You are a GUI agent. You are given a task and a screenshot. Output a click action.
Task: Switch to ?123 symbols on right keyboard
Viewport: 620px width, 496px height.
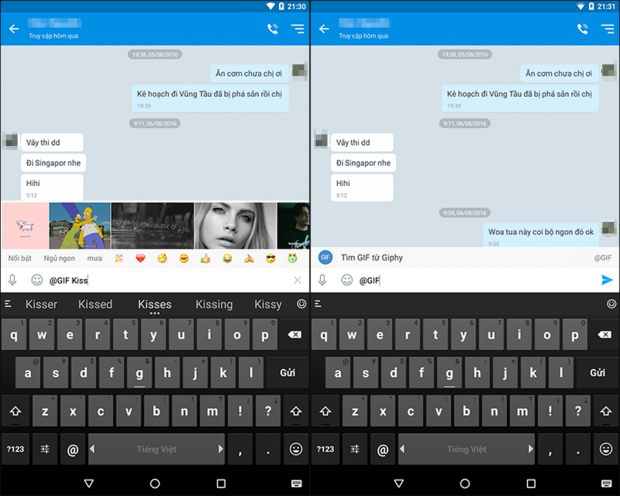click(x=326, y=449)
